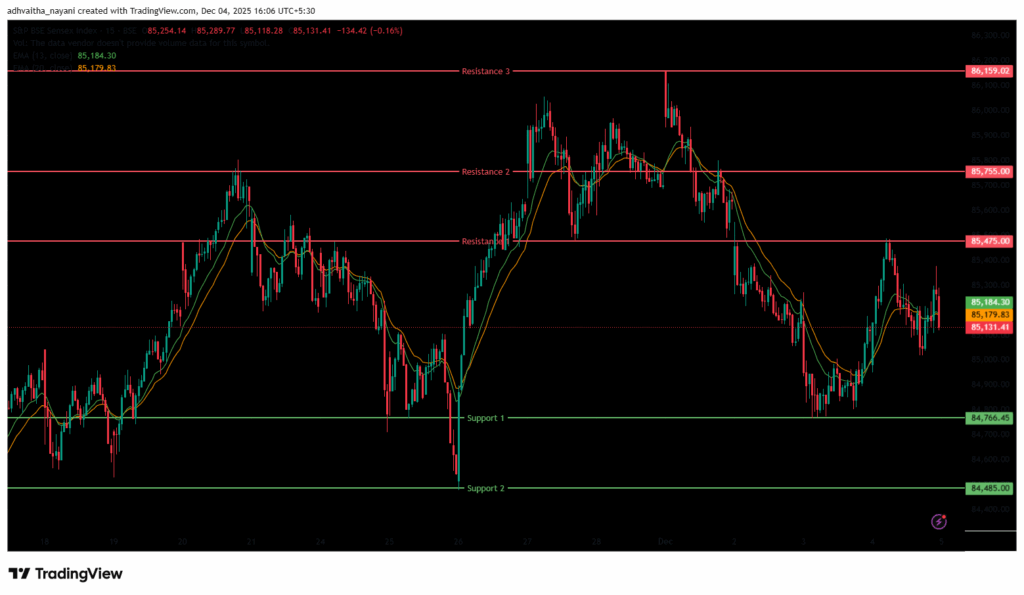Viewport: 1024px width, 595px height.
Task: Click the 85,475.00 price axis tag
Action: 990,241
